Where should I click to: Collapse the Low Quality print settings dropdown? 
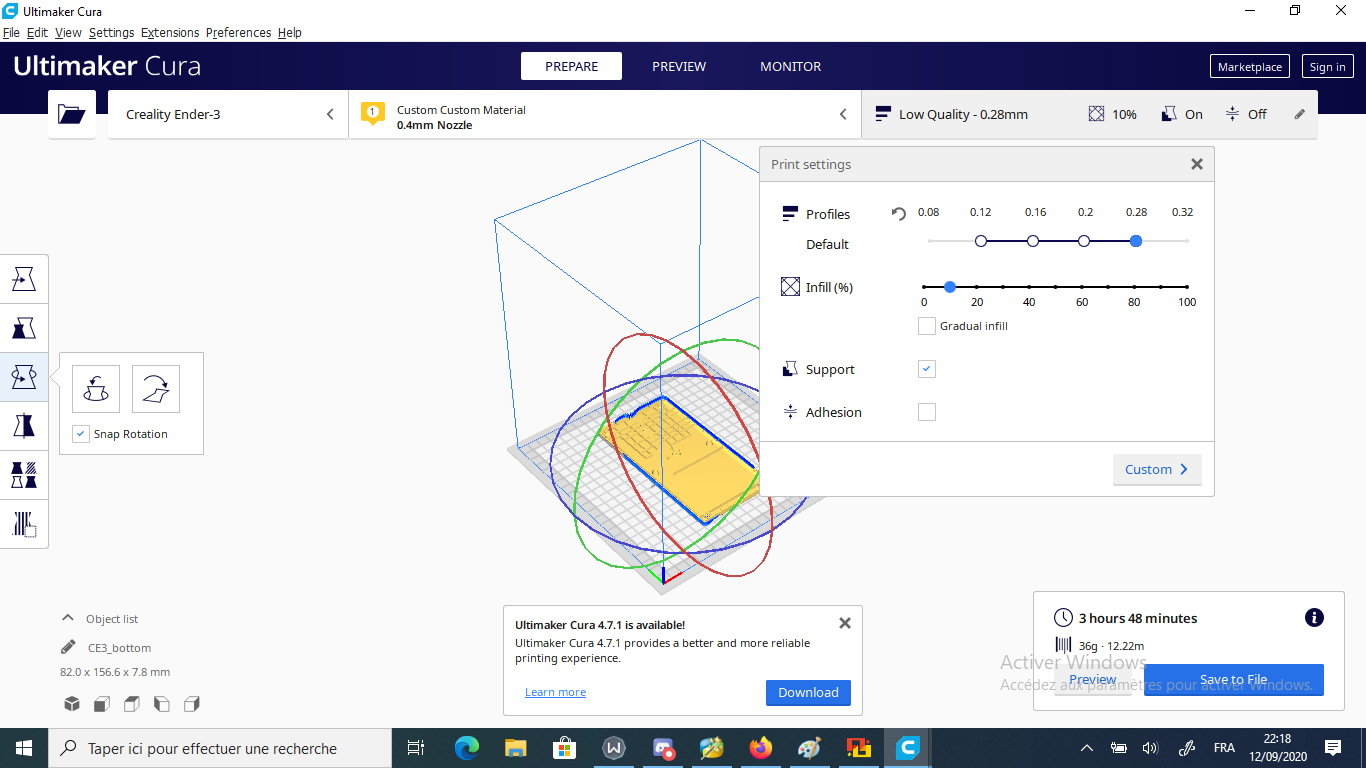coord(1090,114)
